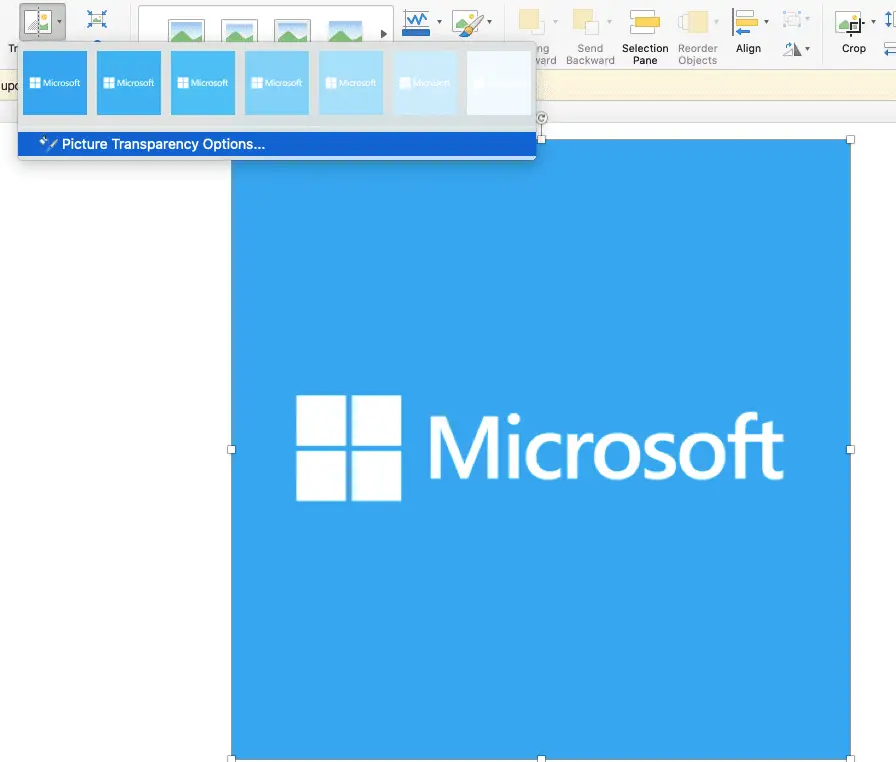Click the Align icon
Viewport: 896px width, 762px height.
click(x=745, y=22)
